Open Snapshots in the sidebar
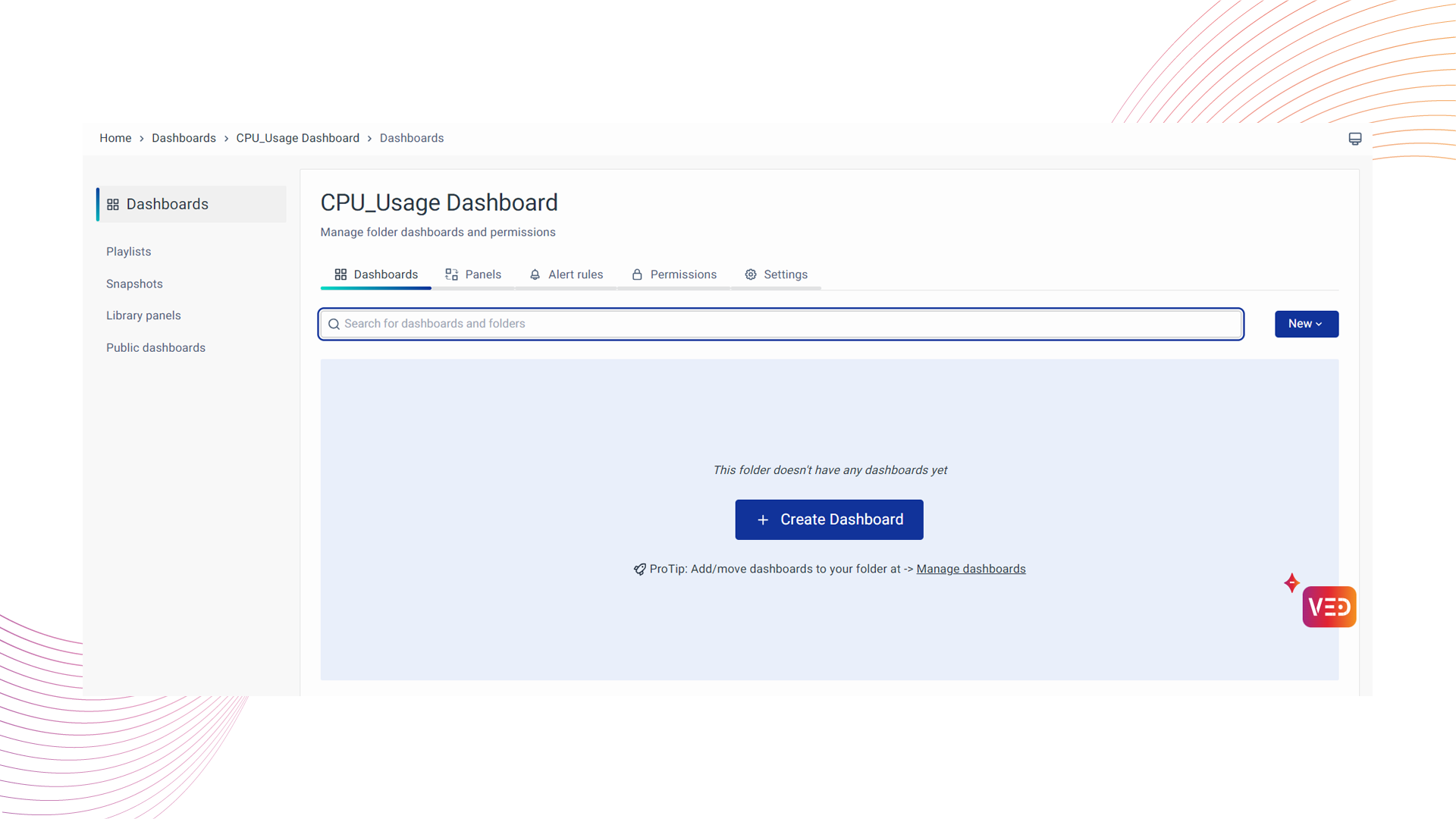The height and width of the screenshot is (819, 1456). 134,284
